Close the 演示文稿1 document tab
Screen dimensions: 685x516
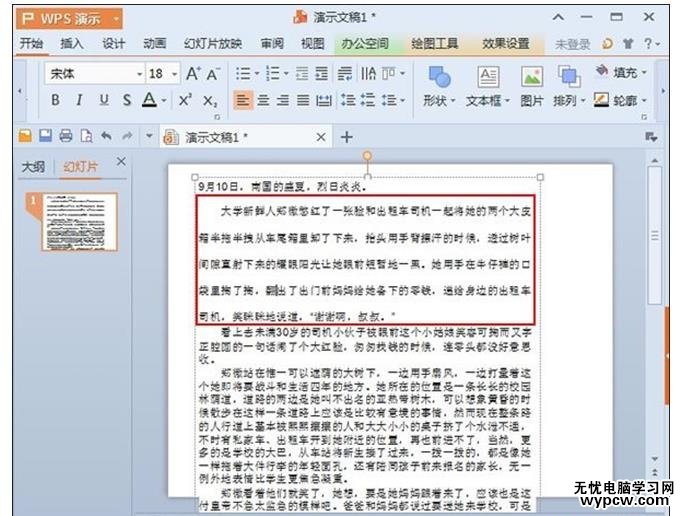point(321,137)
